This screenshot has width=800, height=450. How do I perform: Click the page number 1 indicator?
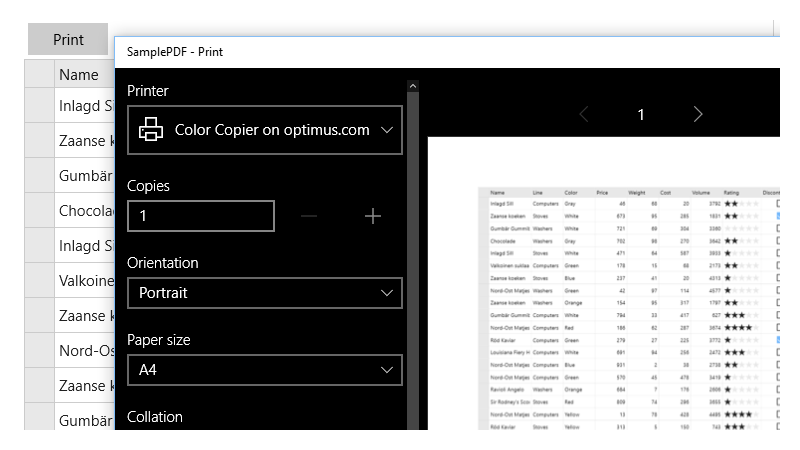[641, 114]
